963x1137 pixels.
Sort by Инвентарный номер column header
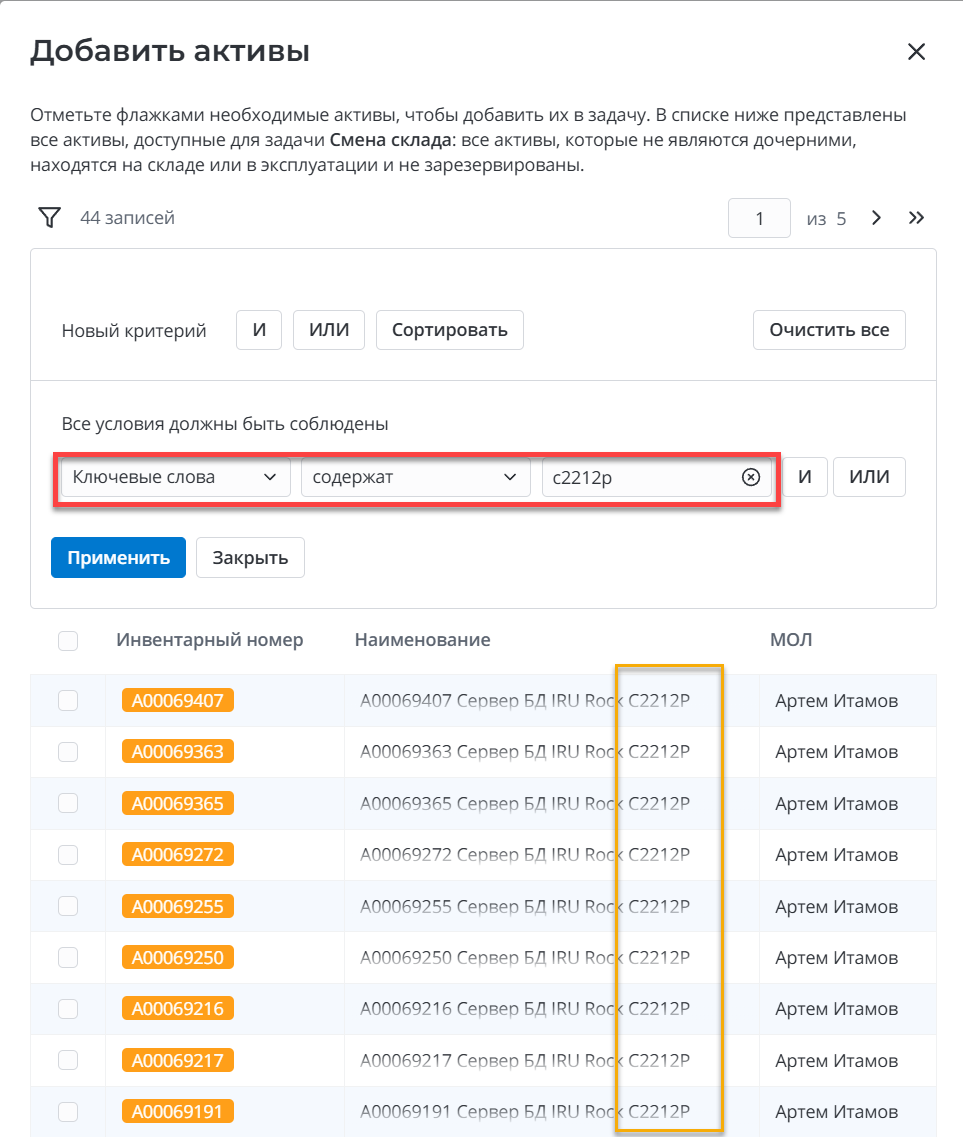coord(209,640)
